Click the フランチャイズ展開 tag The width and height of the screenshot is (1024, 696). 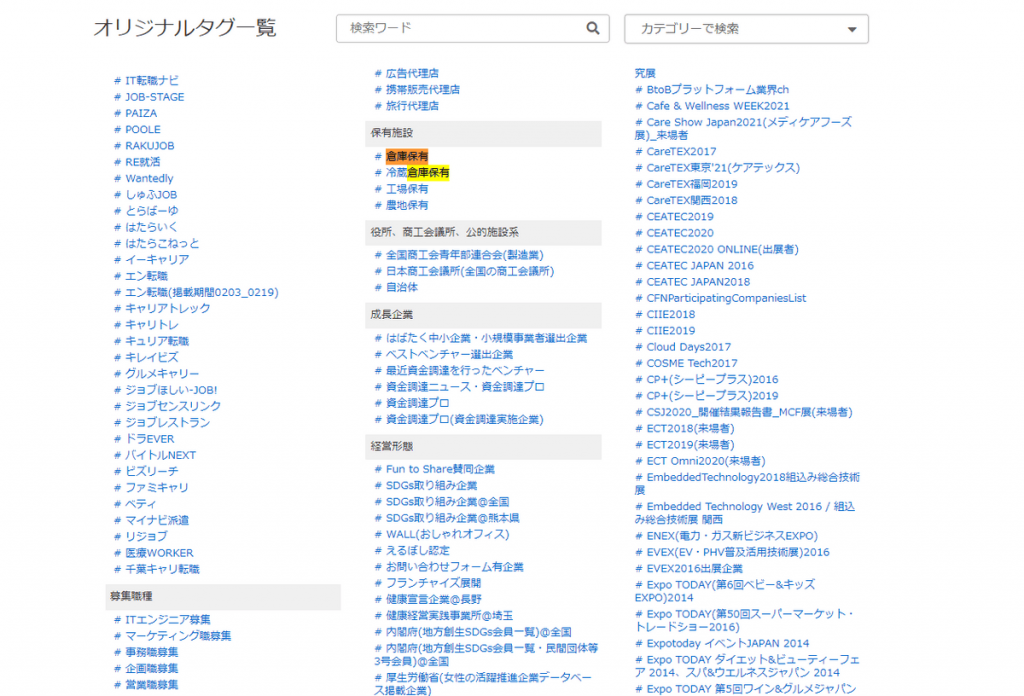coord(433,583)
